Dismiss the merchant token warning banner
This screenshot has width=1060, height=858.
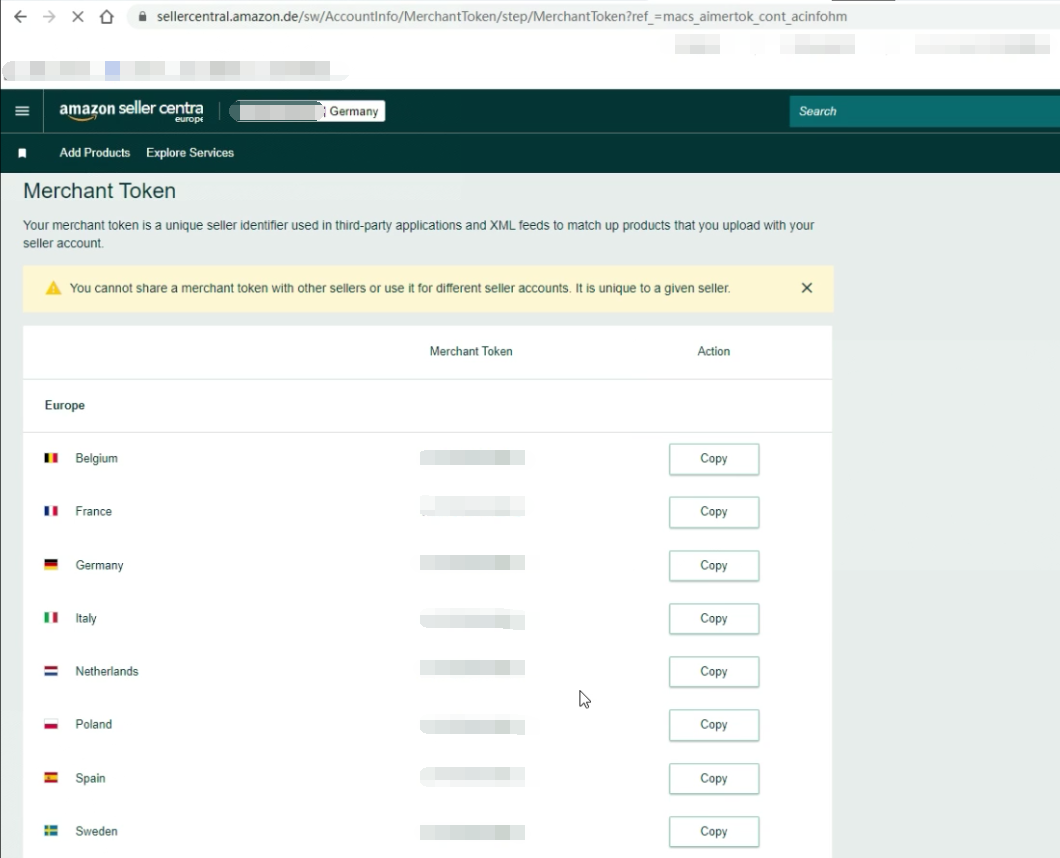pos(806,288)
